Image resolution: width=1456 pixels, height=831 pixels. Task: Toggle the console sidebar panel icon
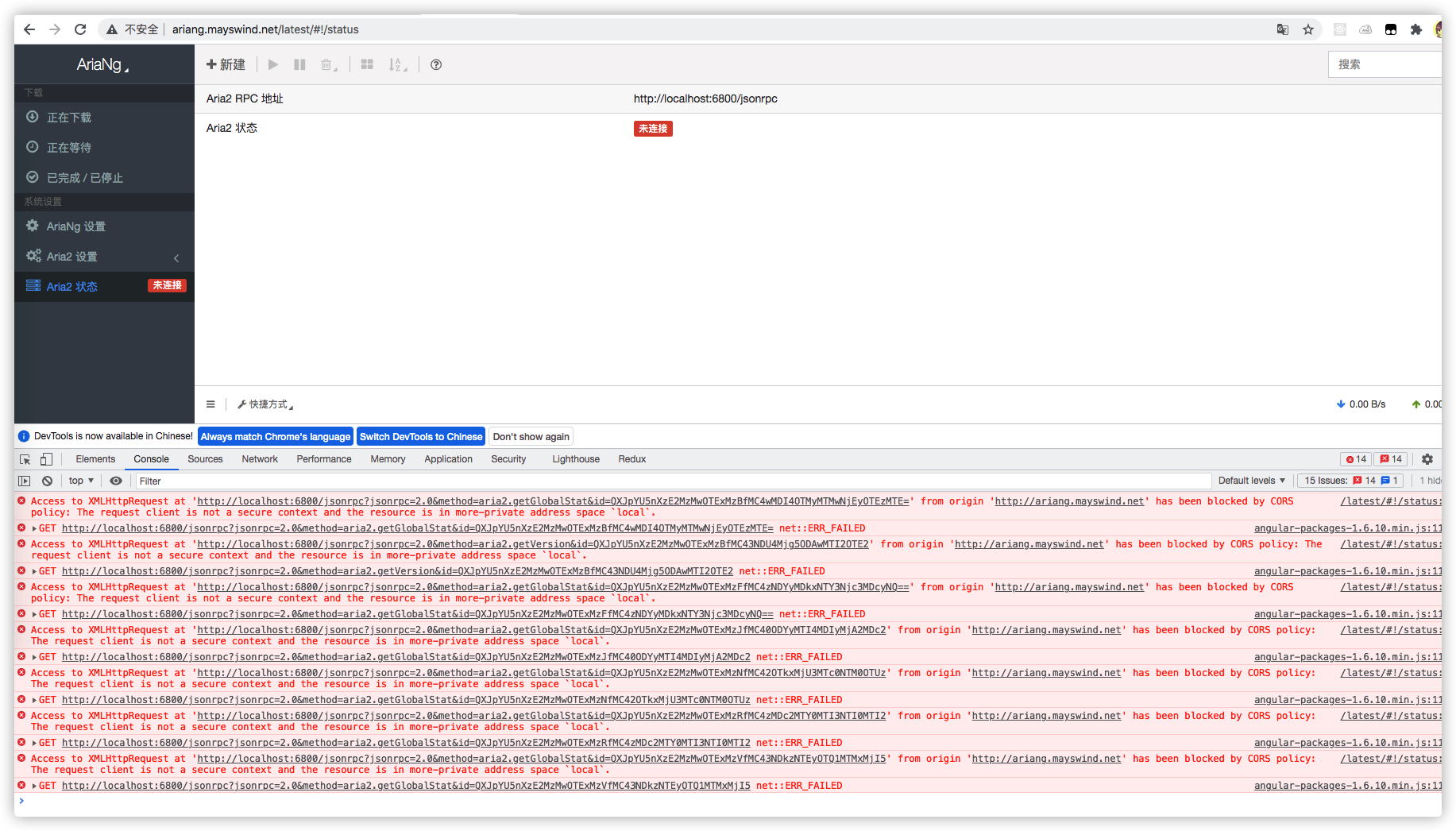tap(25, 481)
